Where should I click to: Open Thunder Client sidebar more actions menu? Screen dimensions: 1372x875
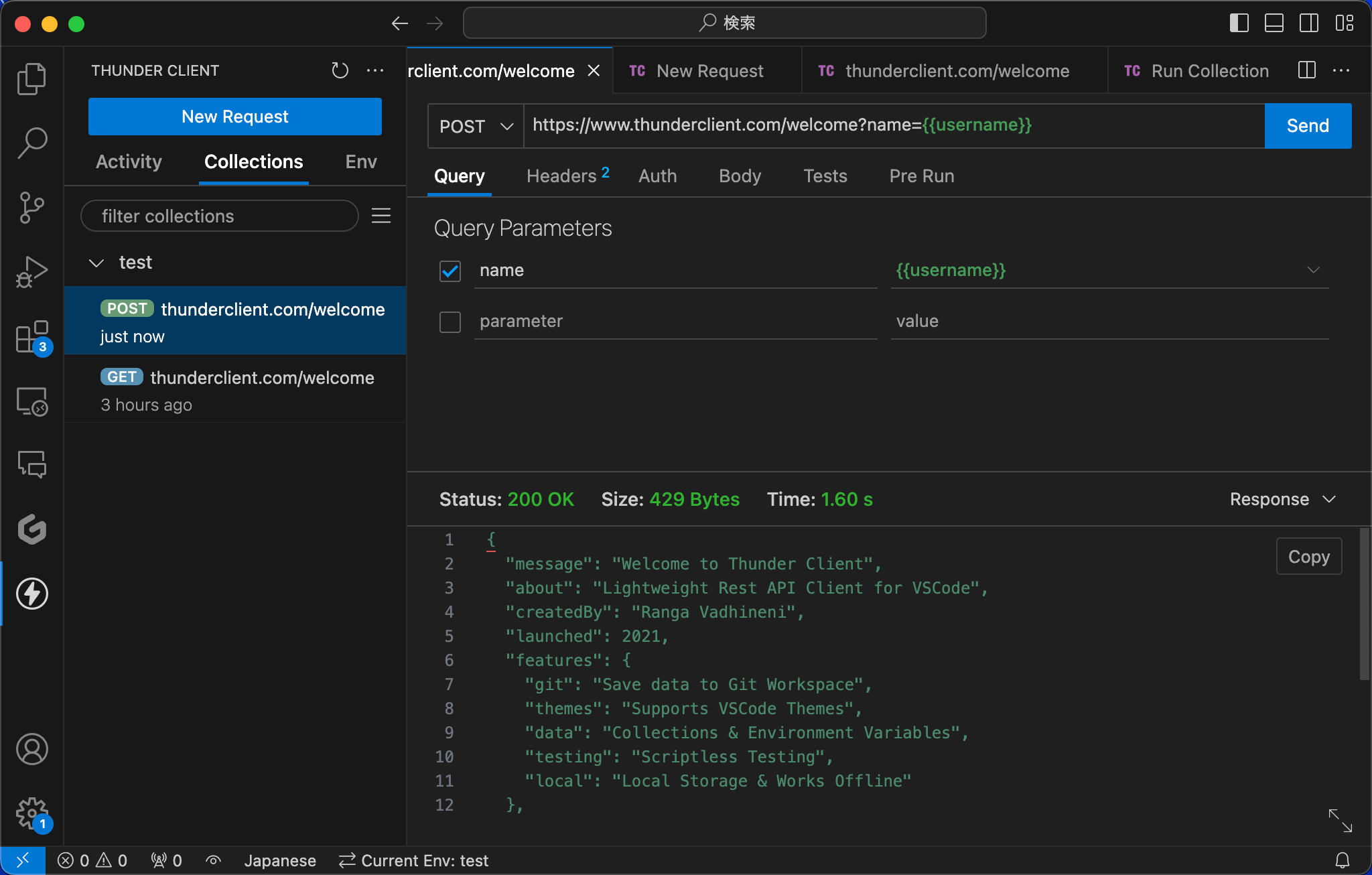[x=375, y=70]
